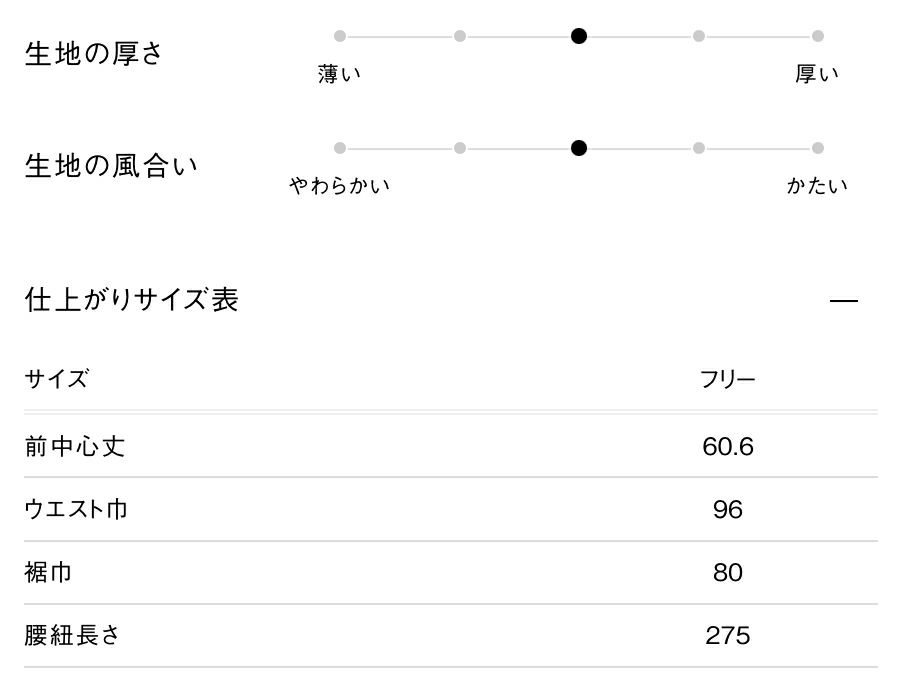Select the hardest dot on 生地の風合い scale
The image size is (898, 692).
coord(817,148)
